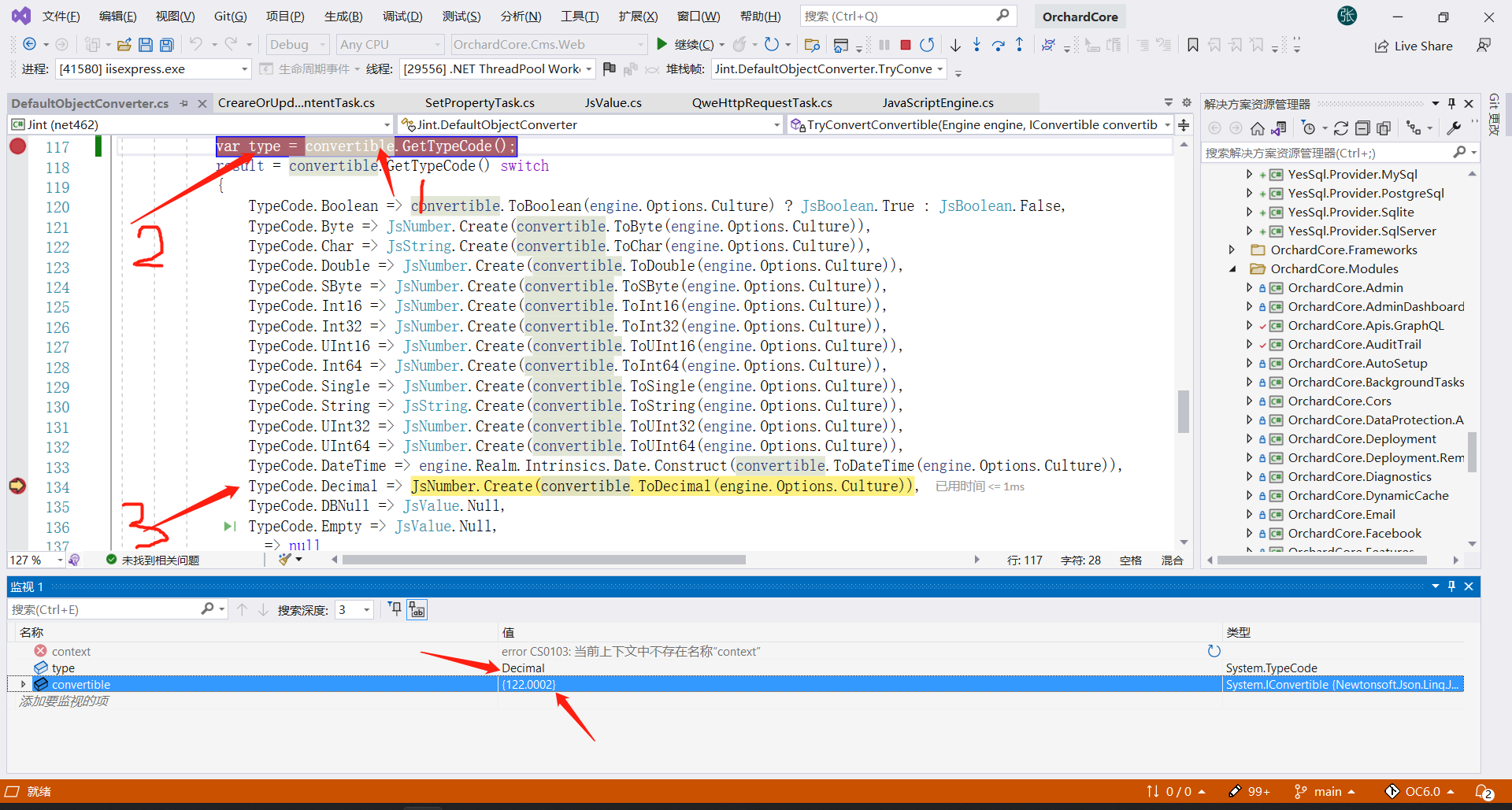The image size is (1512, 810).
Task: Open notifications via the bell icon
Action: (x=1485, y=791)
